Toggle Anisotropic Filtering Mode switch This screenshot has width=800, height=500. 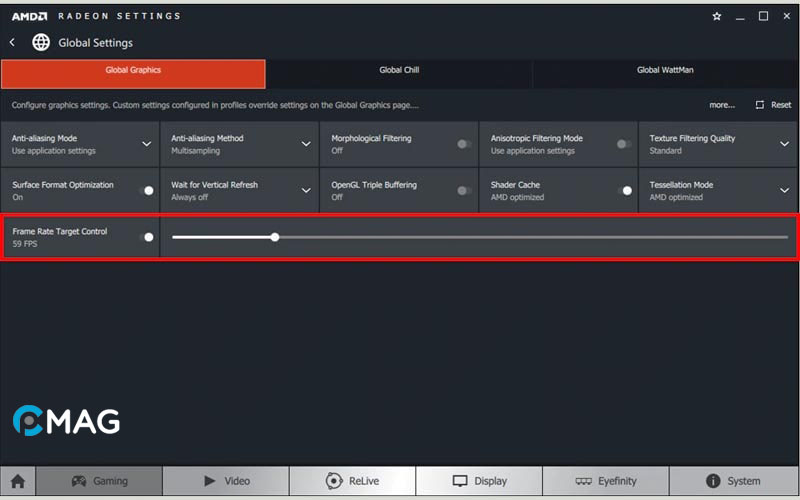coord(623,144)
